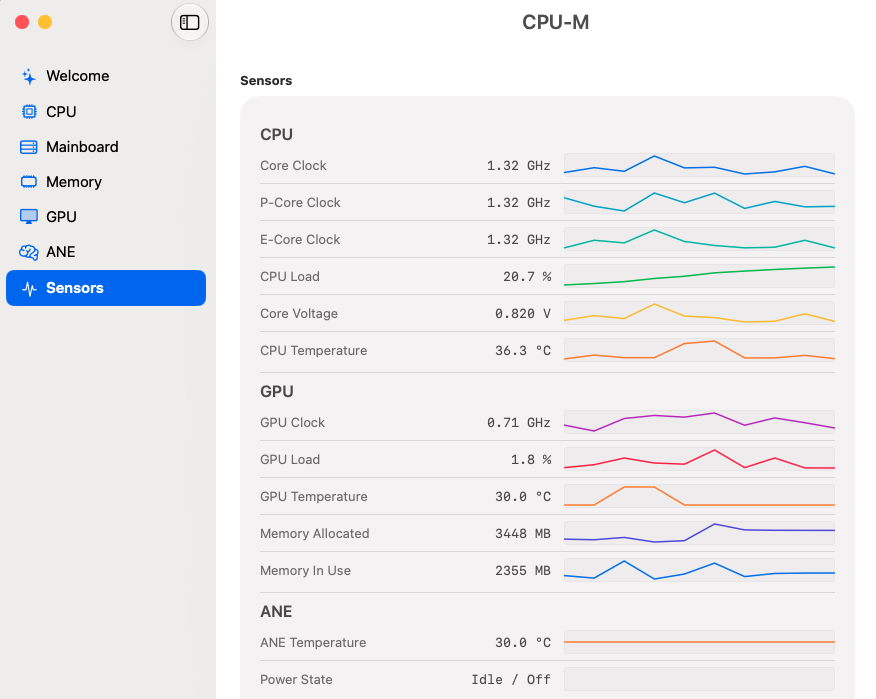876x699 pixels.
Task: Click the GPU Clock label
Action: 292,422
